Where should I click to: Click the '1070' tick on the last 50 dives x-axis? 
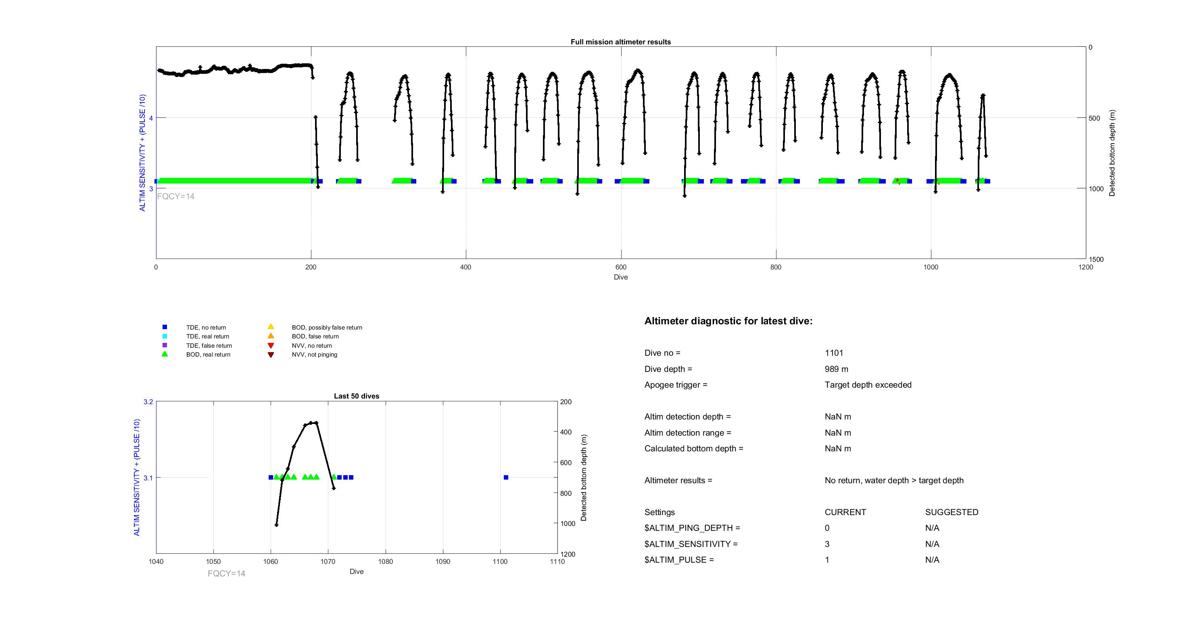(328, 562)
